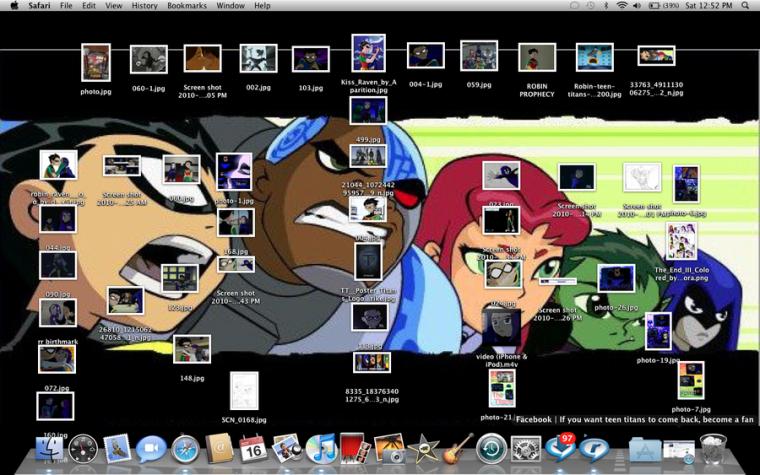Screen dimensions: 760x475
Task: Select the 103.jpg desktop file
Action: [311, 59]
